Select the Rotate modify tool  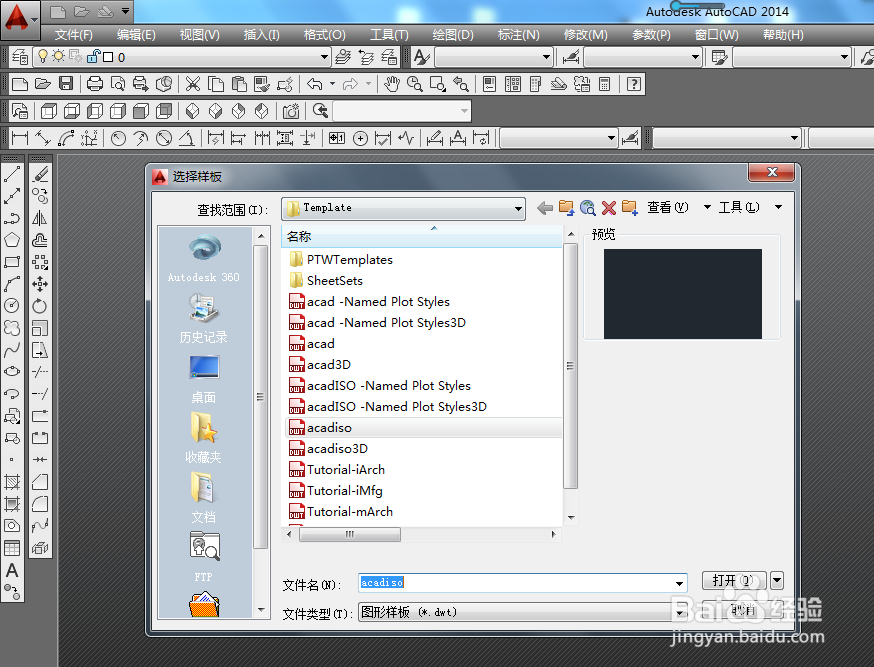[x=40, y=305]
